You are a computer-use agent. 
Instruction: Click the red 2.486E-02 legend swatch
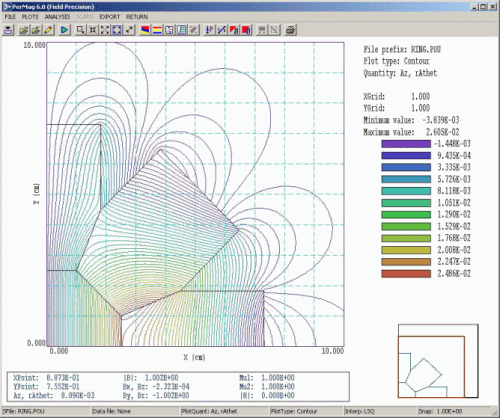point(406,274)
